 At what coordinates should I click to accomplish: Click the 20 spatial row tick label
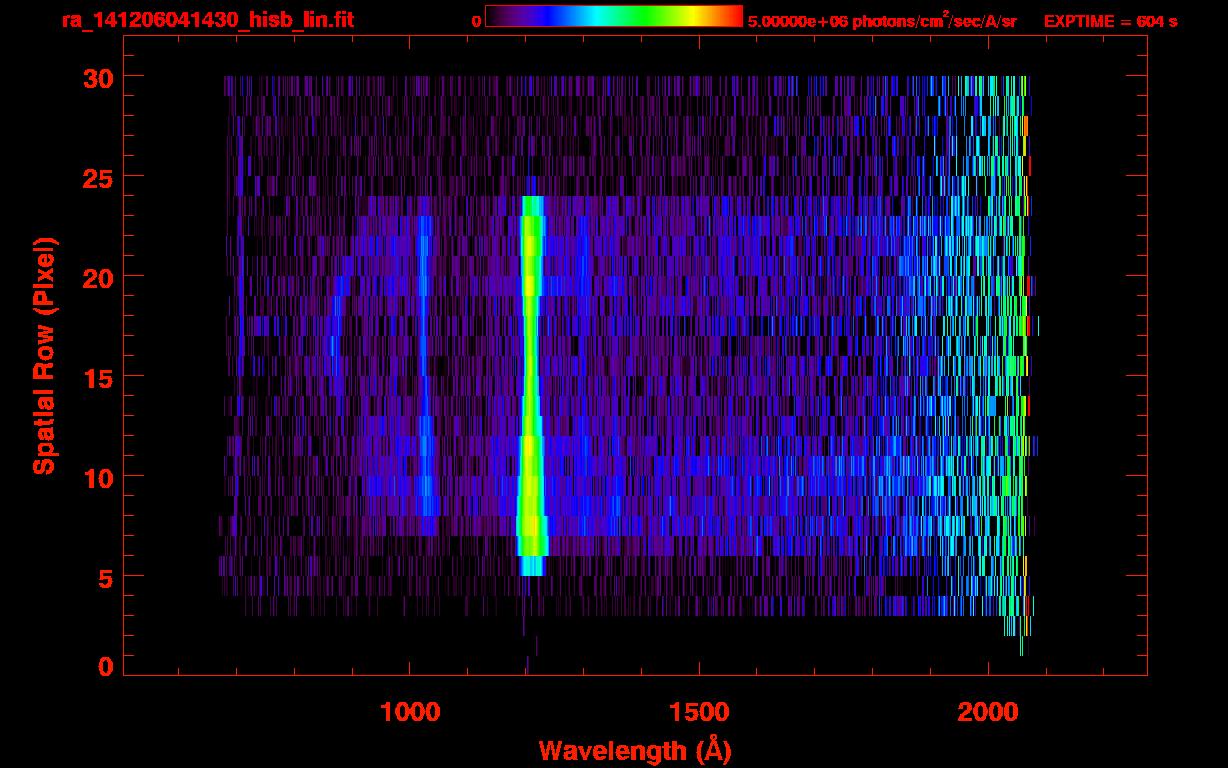97,277
